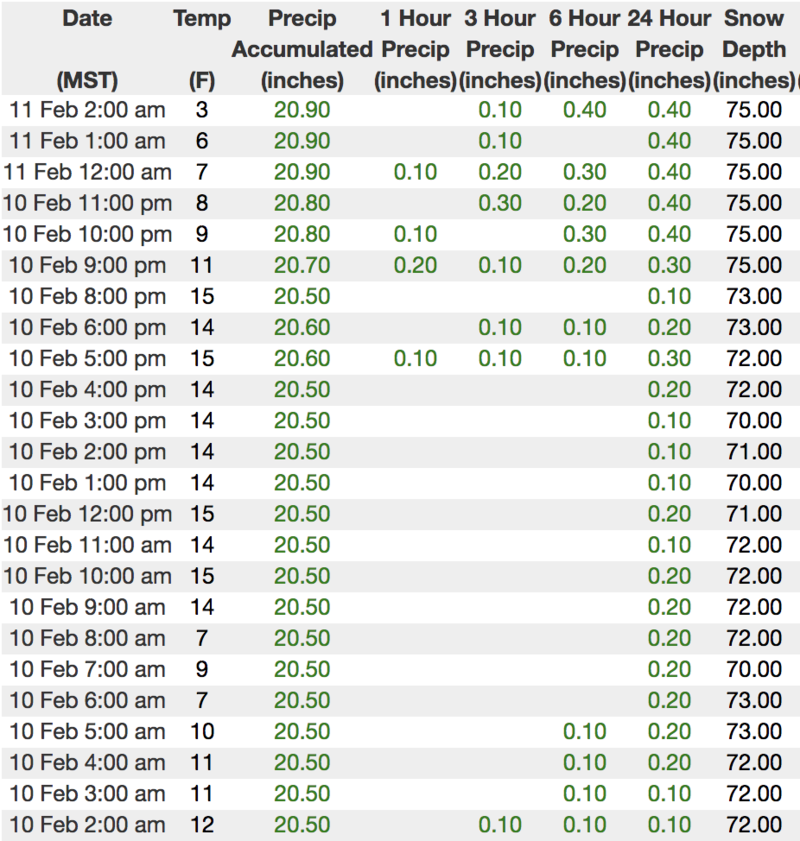
Task: Click the 20.70 accumulated precip value
Action: click(x=302, y=265)
